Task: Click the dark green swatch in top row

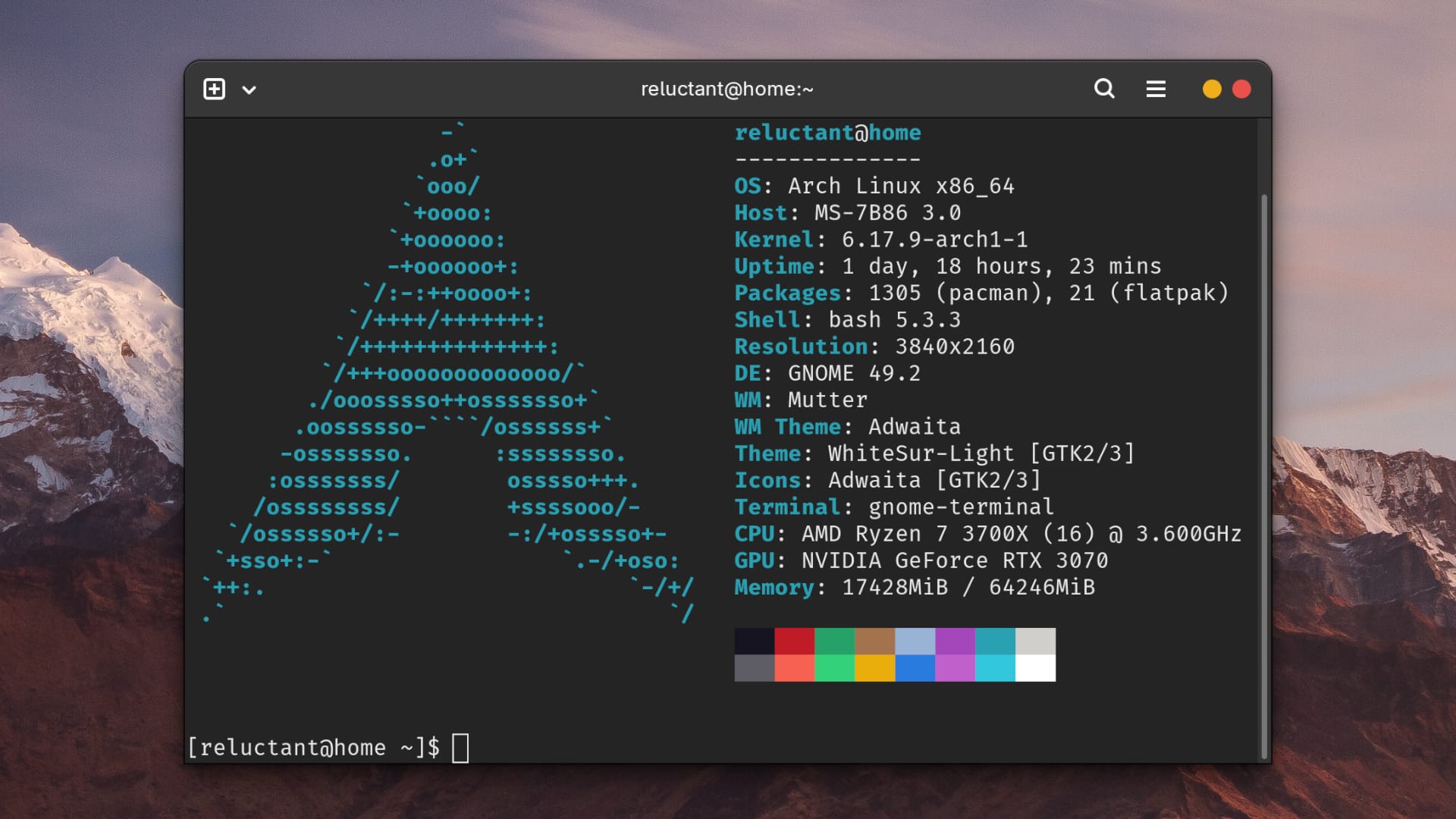Action: click(834, 641)
